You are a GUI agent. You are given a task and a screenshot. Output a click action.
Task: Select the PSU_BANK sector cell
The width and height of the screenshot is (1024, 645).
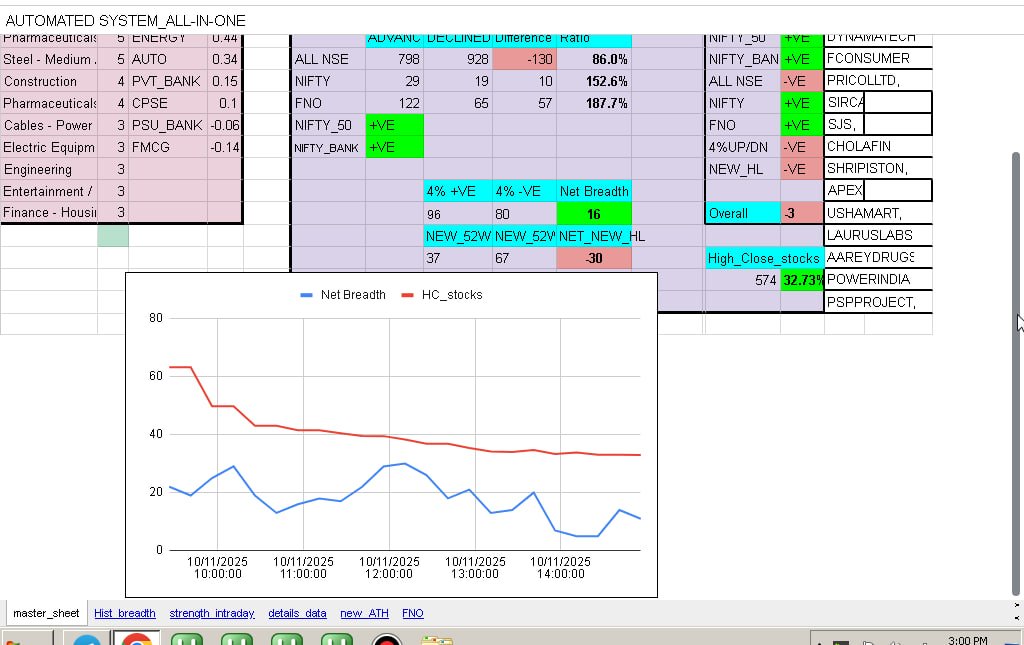168,125
